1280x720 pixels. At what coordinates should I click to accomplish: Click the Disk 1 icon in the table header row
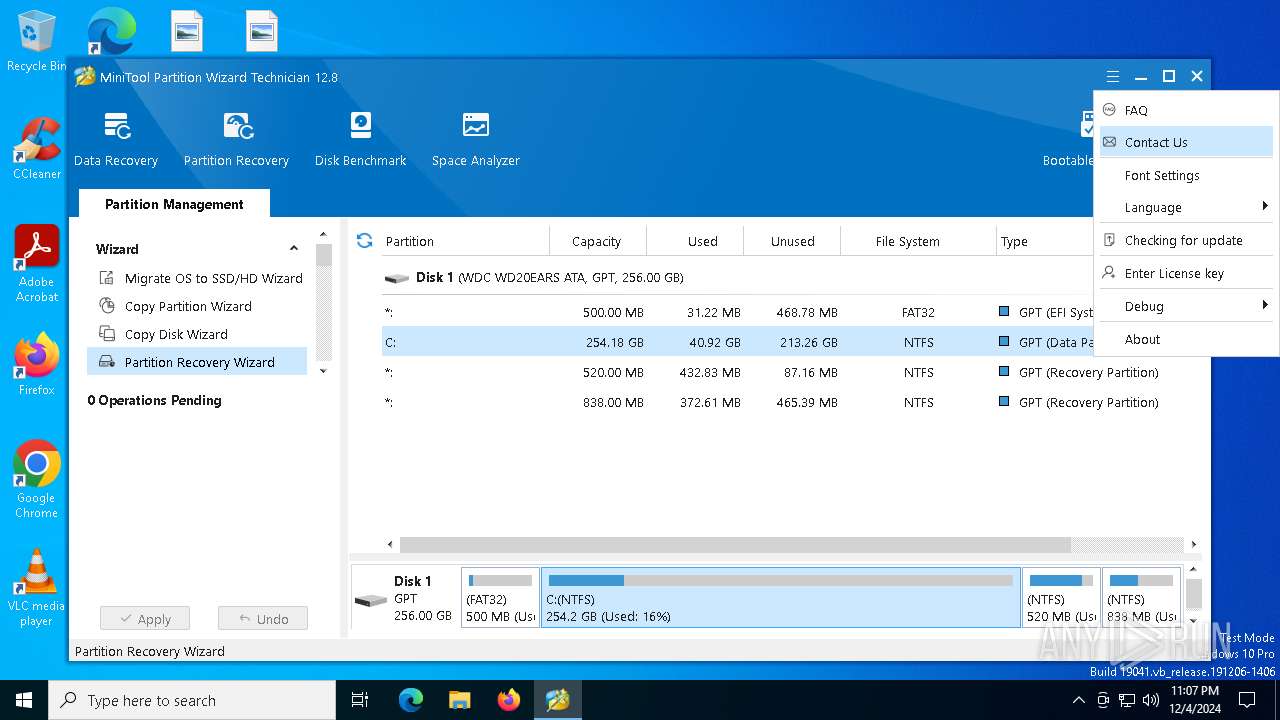(397, 278)
